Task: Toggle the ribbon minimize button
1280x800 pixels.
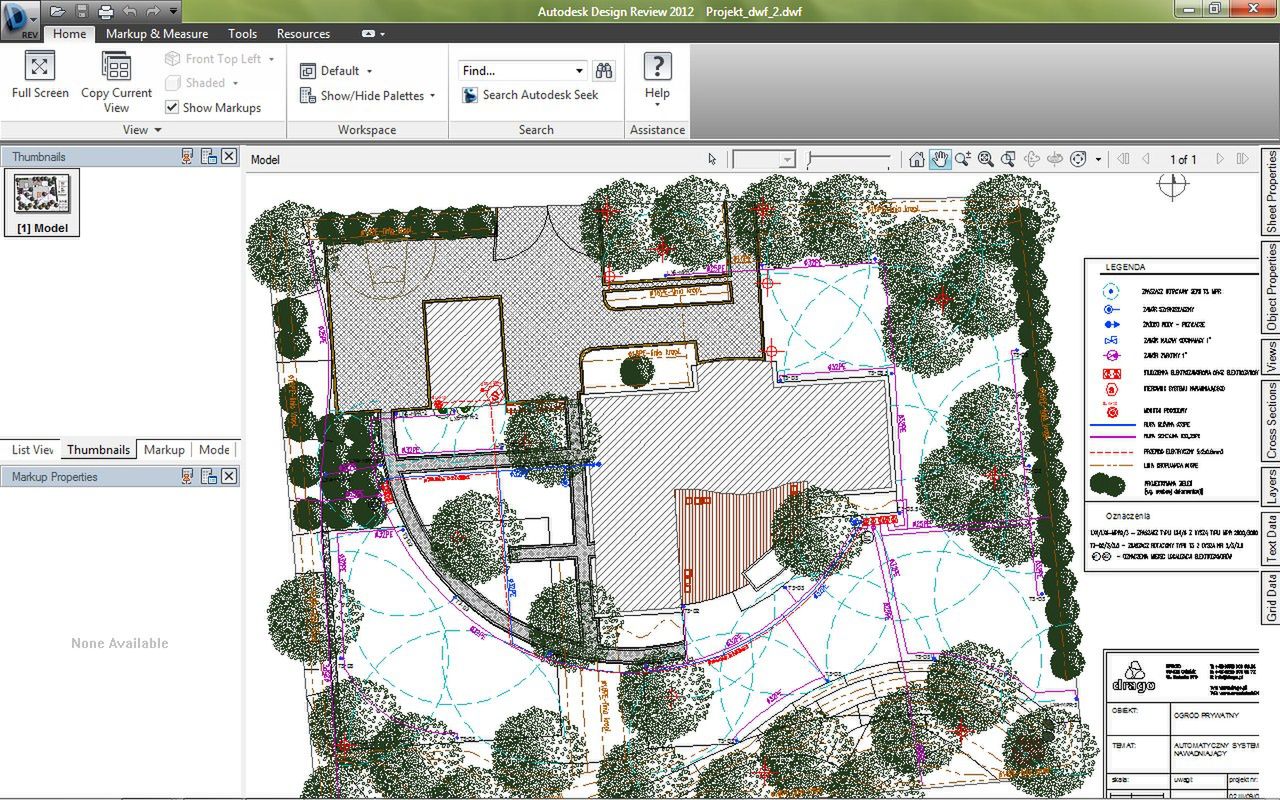Action: point(368,33)
